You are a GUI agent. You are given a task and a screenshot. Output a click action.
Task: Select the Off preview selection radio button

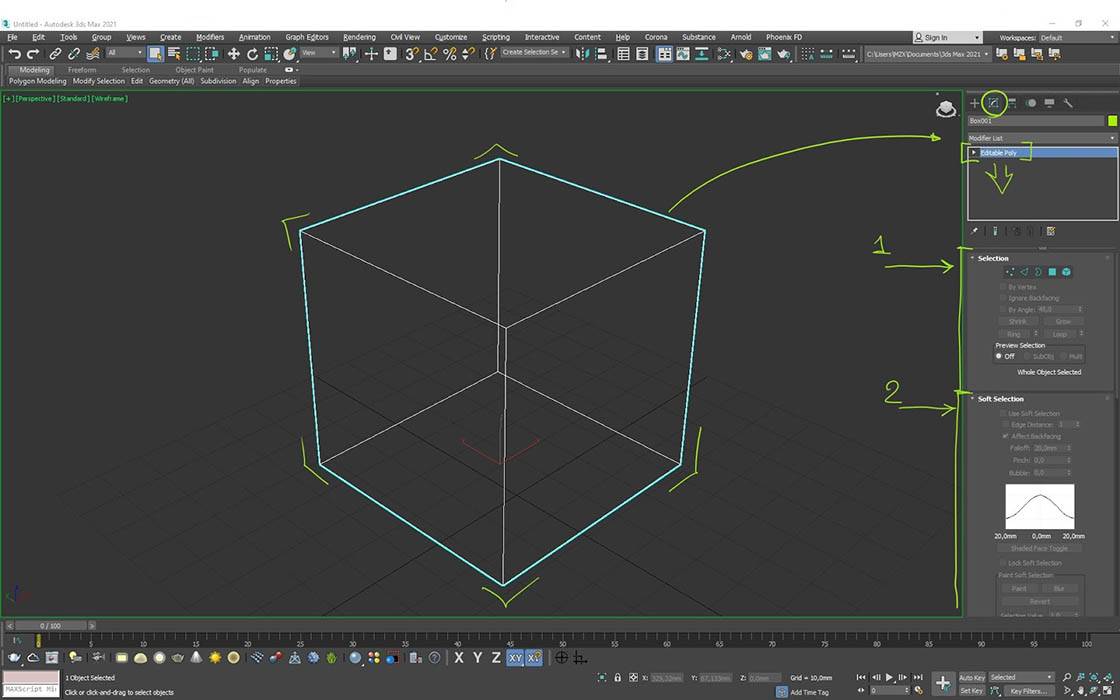999,356
